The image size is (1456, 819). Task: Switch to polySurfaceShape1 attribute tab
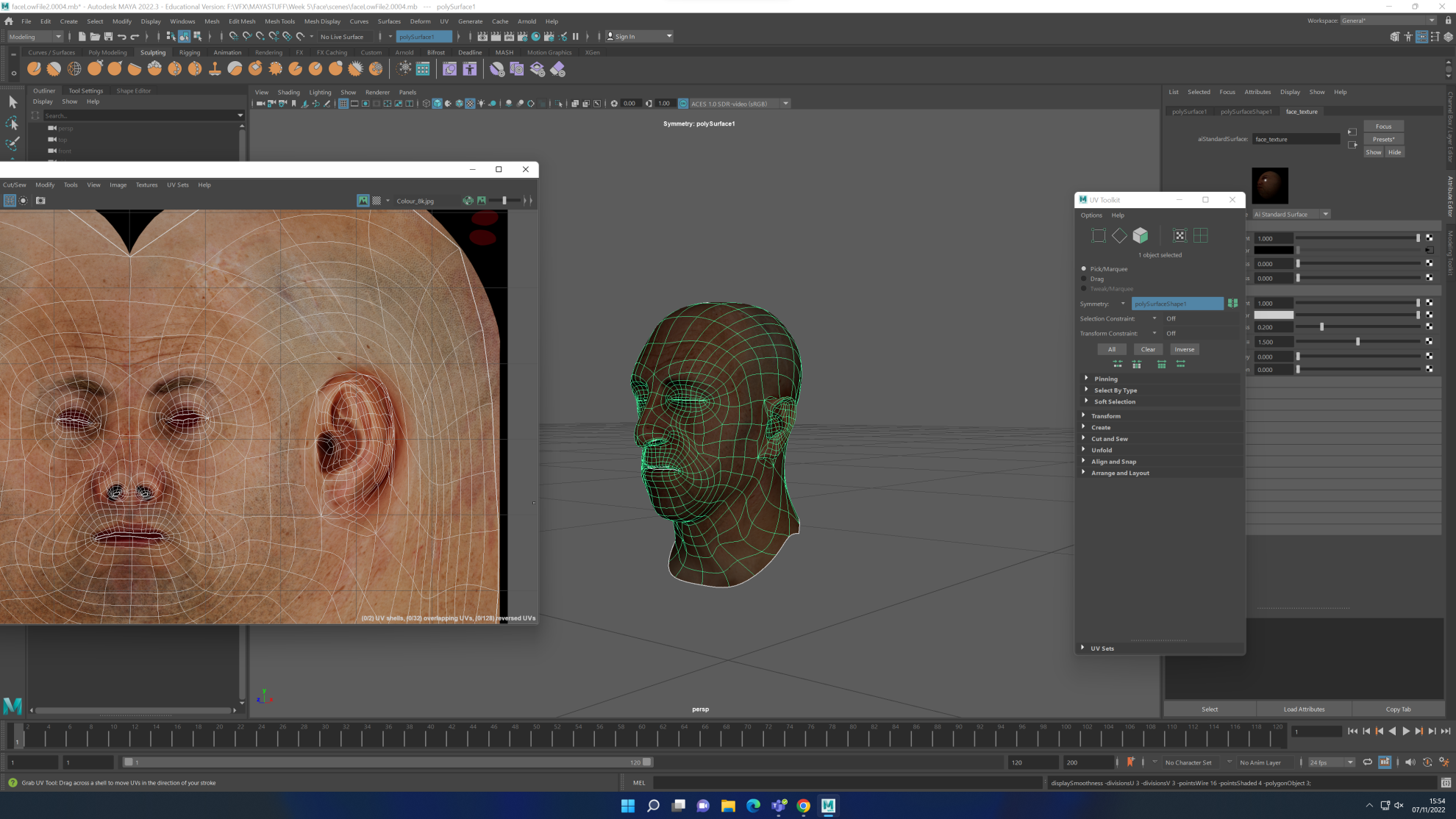[1246, 112]
